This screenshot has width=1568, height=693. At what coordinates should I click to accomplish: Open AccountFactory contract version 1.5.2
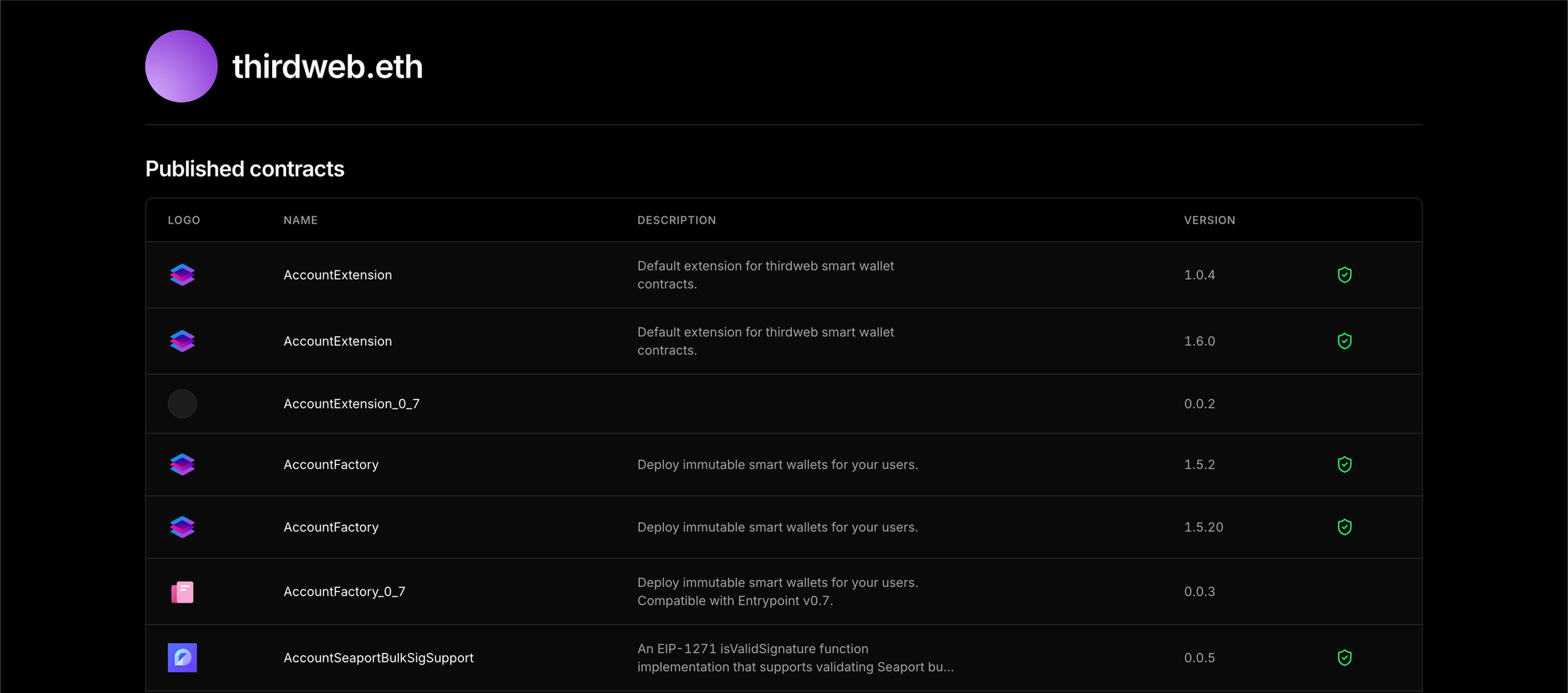[331, 465]
